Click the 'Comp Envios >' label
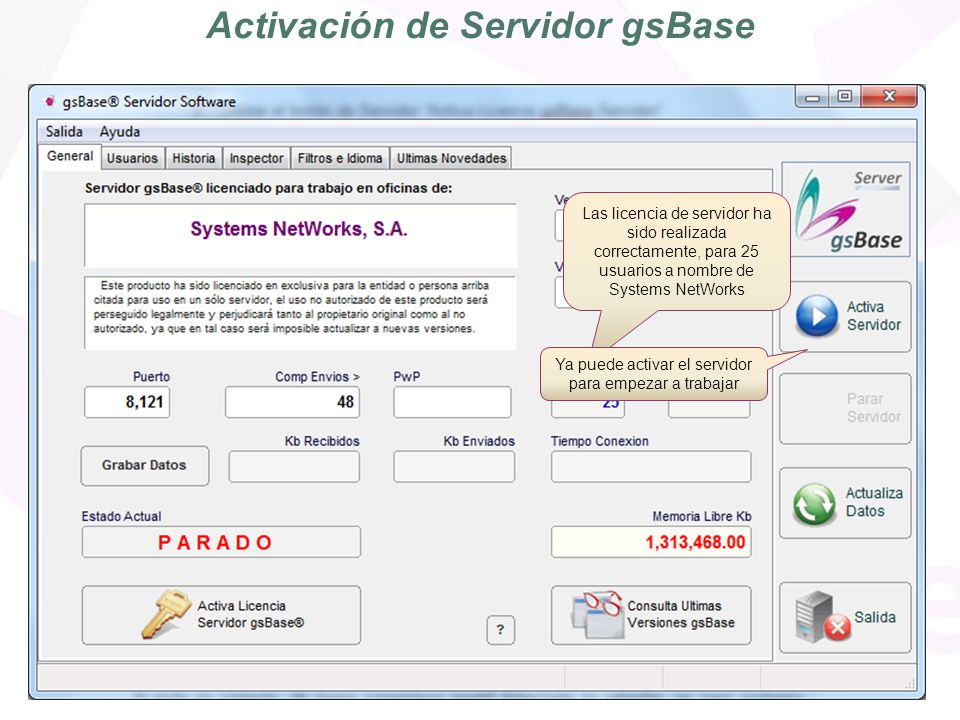Viewport: 960px width, 720px height. pyautogui.click(x=317, y=377)
